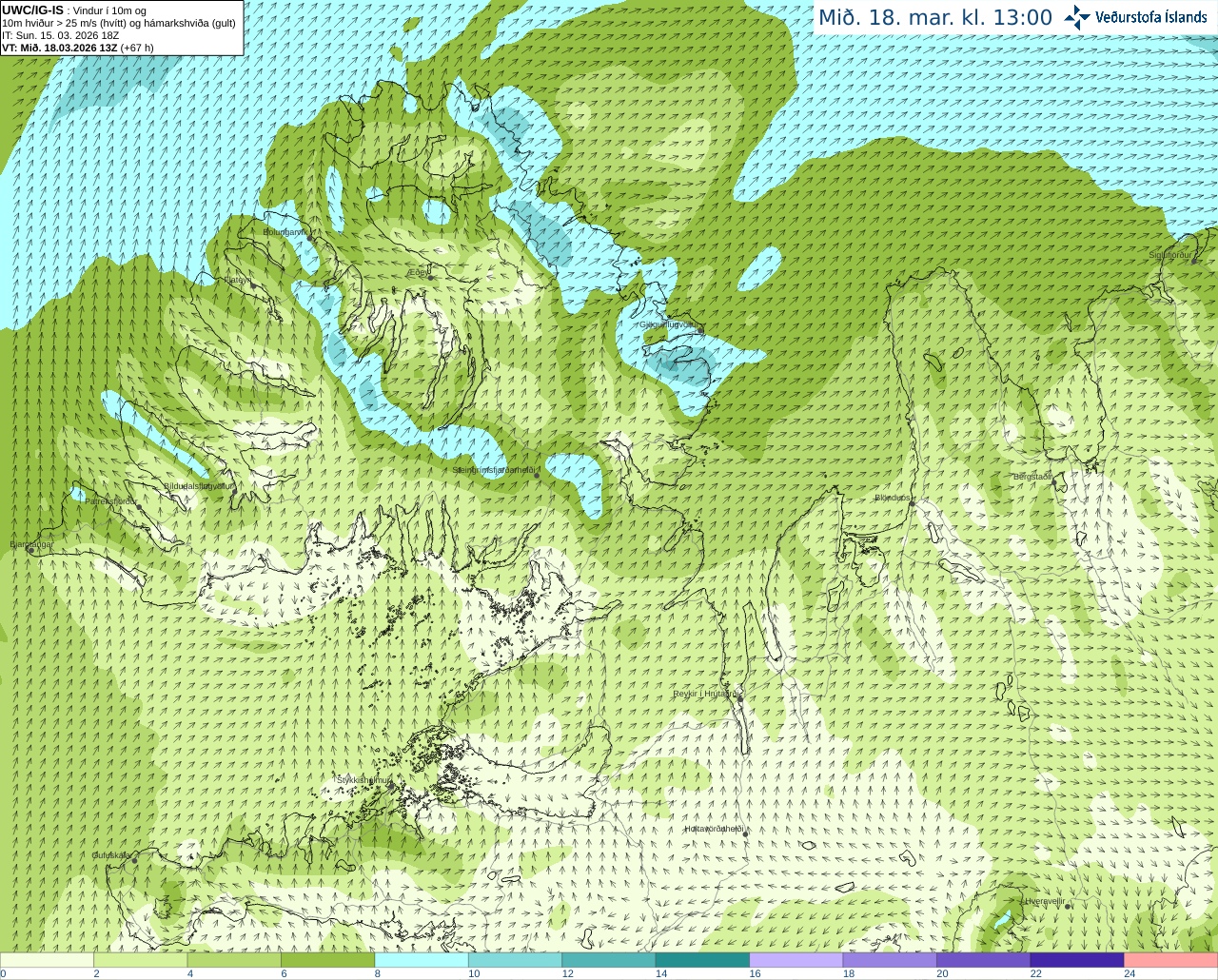Click the 'Reykir í Hrútafirði' place label
The image size is (1218, 980).
tap(707, 694)
